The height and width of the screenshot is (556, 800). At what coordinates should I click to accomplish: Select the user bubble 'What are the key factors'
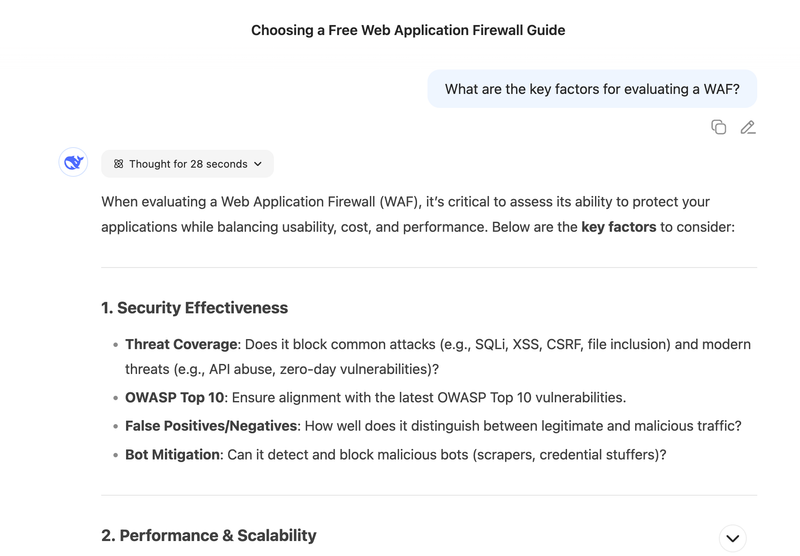coord(592,89)
